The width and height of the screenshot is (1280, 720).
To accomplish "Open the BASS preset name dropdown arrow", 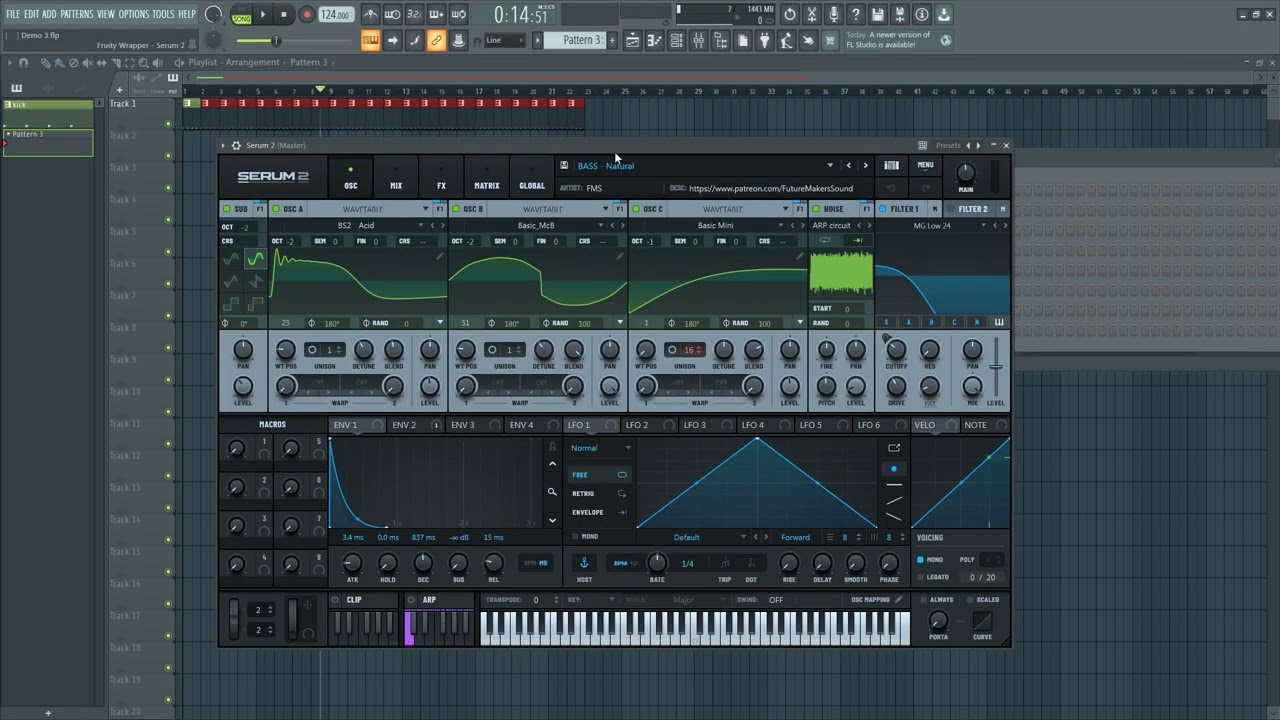I will [829, 166].
